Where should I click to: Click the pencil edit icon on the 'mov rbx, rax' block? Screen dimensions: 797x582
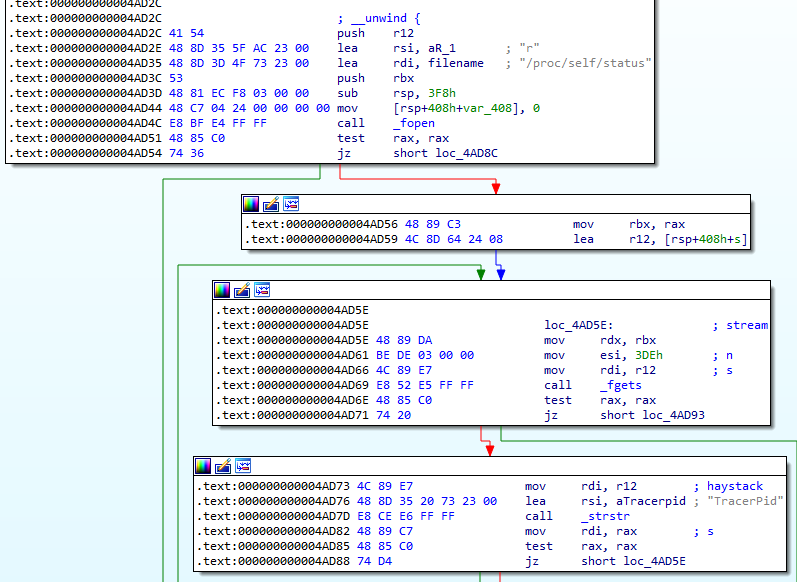[x=271, y=204]
